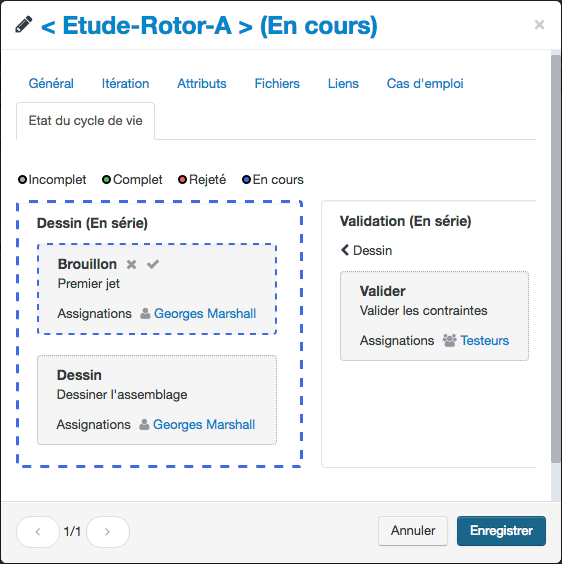The width and height of the screenshot is (562, 564).
Task: Click user icon in Brouillon assignations
Action: [145, 314]
